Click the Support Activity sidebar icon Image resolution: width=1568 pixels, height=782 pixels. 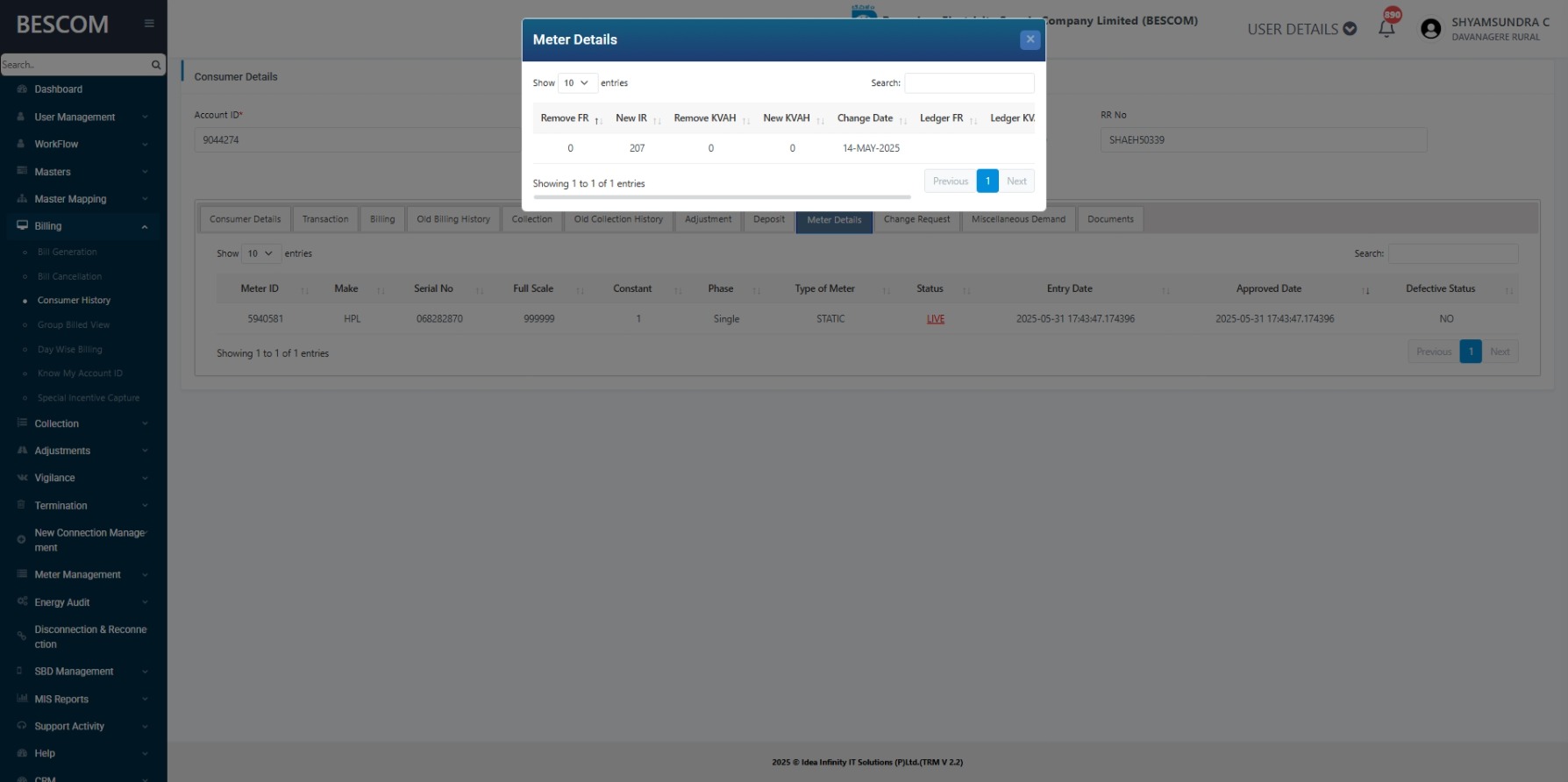[x=22, y=726]
